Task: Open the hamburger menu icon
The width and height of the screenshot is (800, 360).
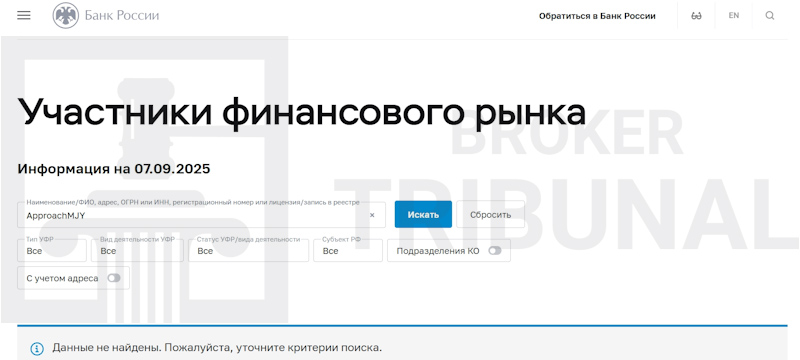Action: [x=23, y=15]
